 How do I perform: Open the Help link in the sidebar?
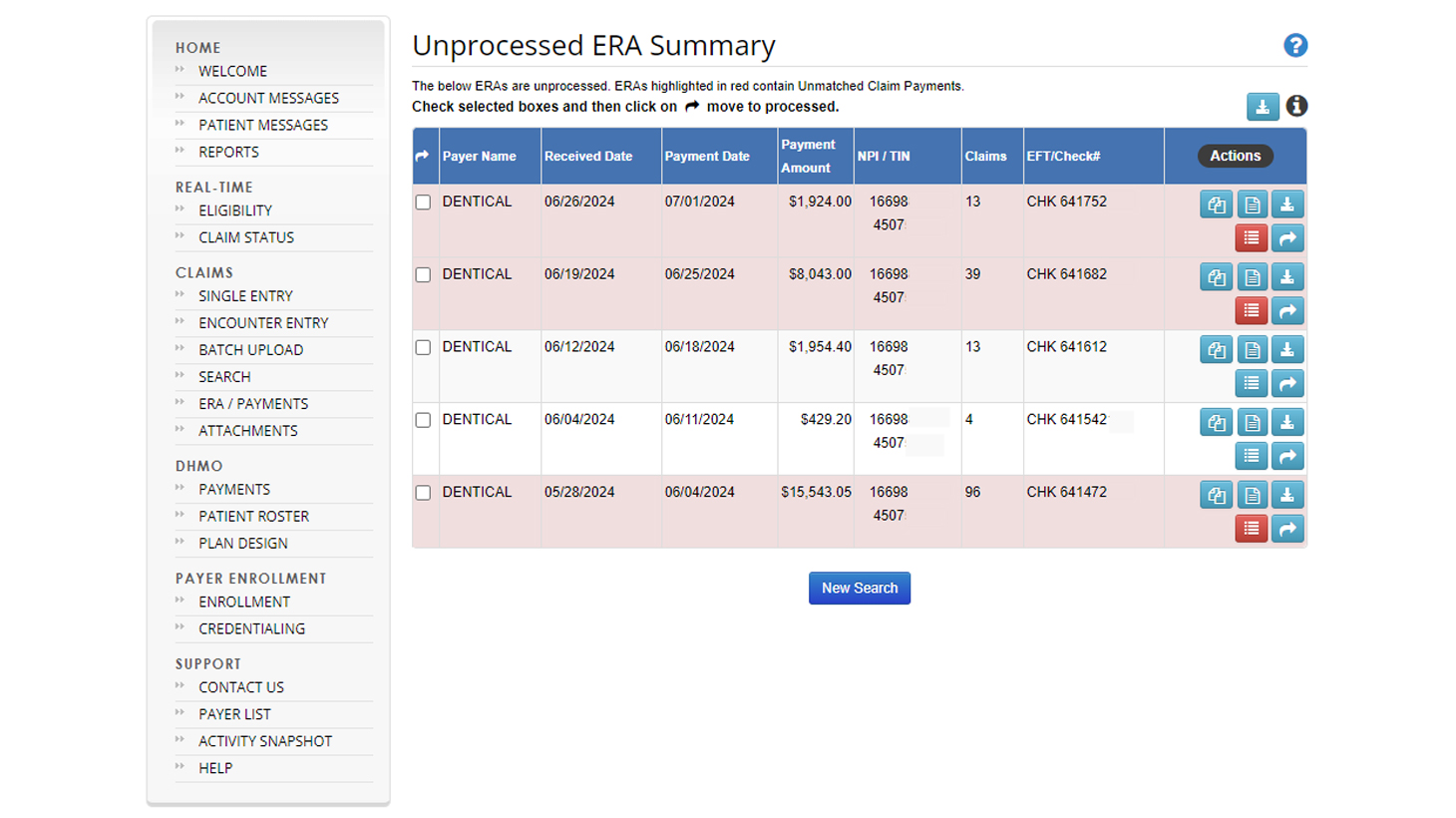215,768
